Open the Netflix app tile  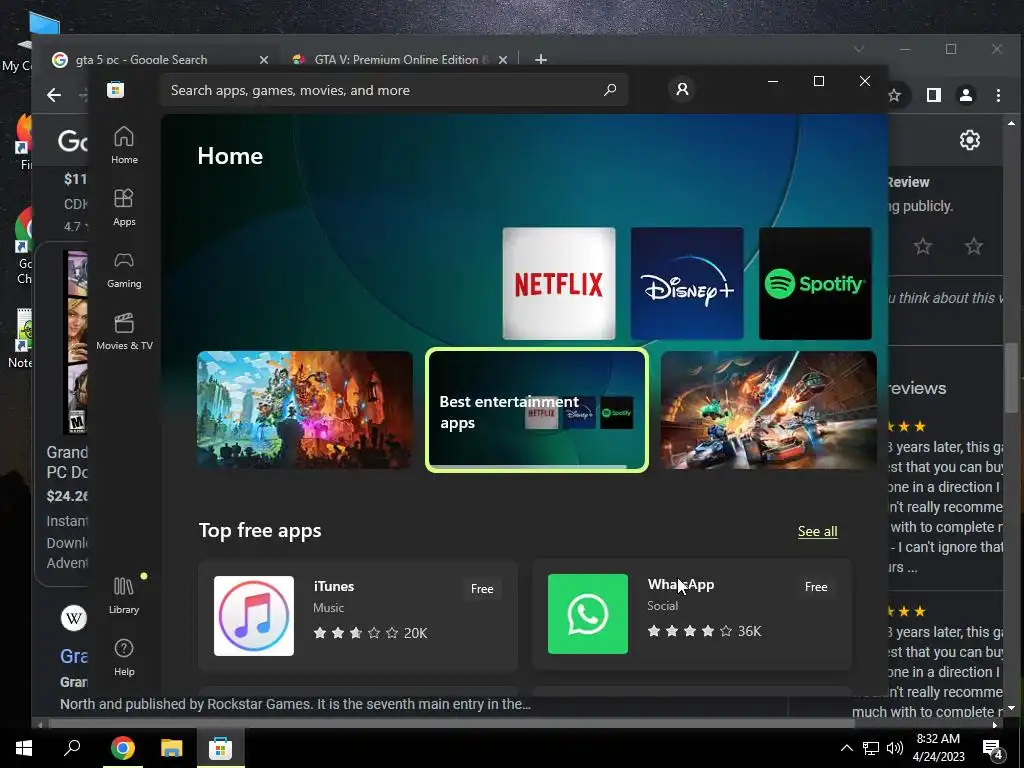pos(558,283)
